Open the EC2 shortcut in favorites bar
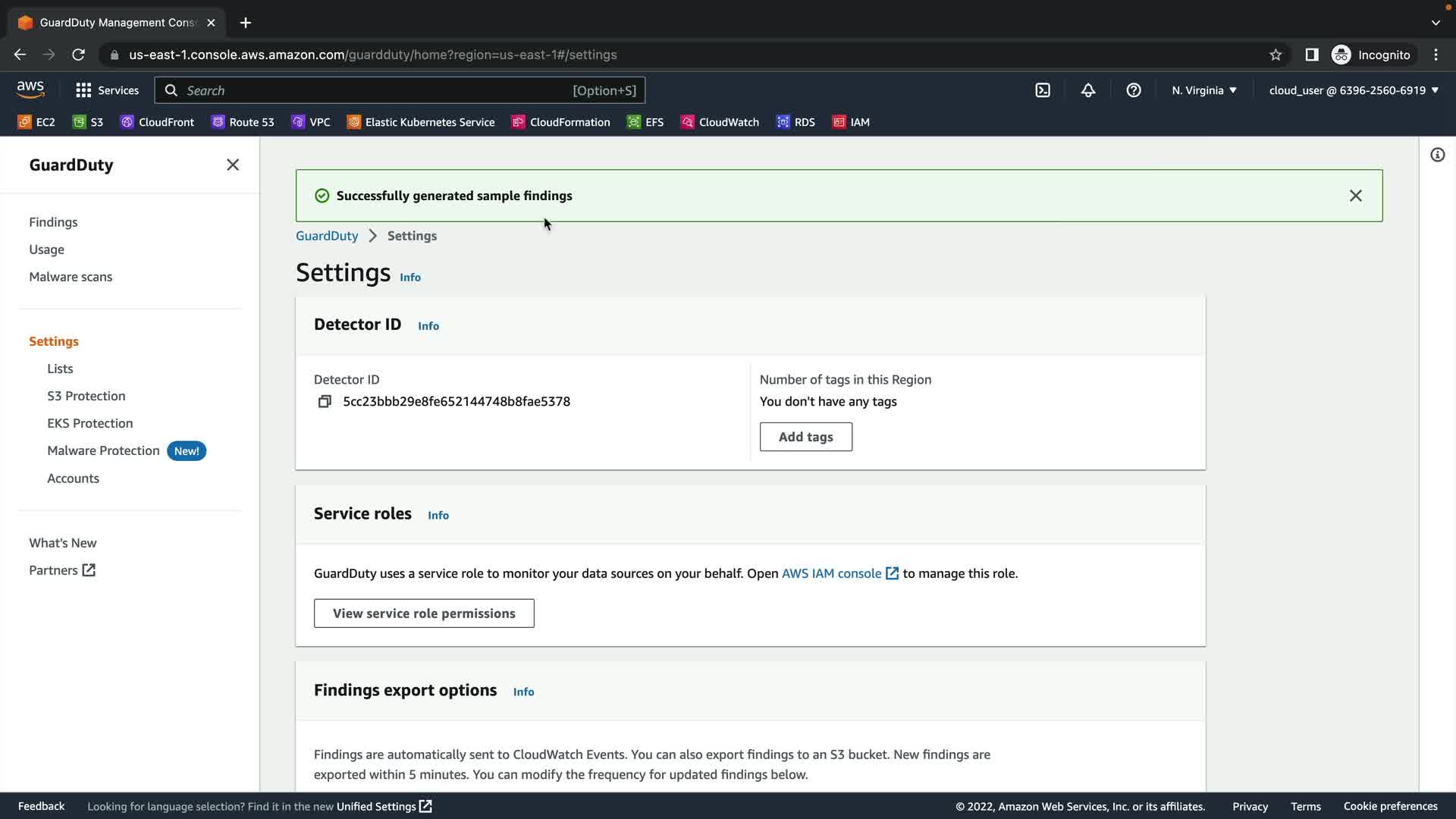 point(36,122)
